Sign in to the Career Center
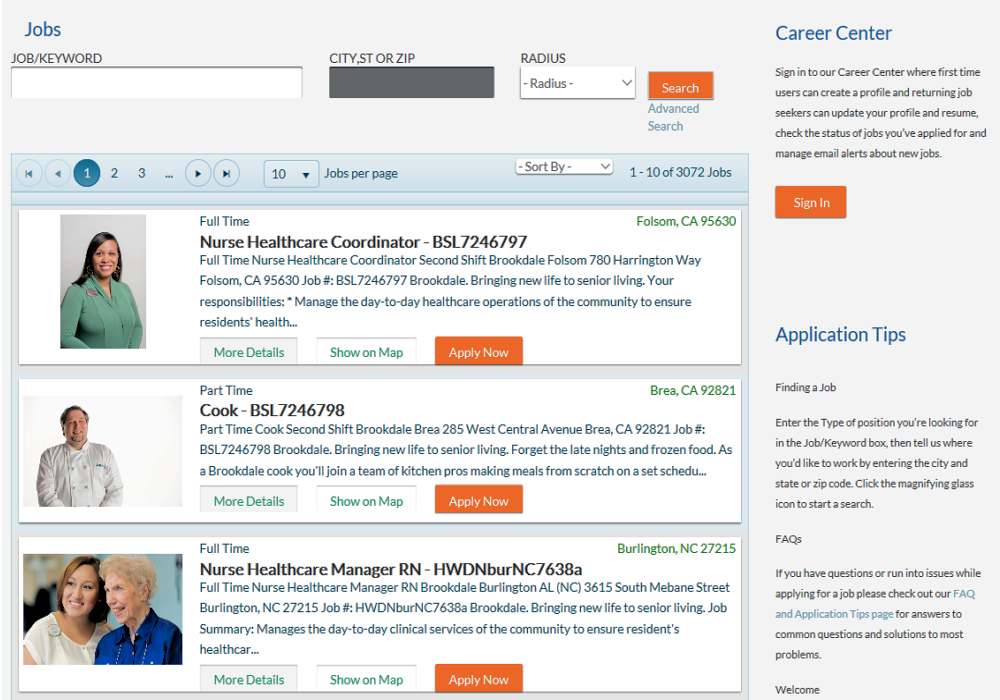Screen dimensions: 1000x700 coord(810,202)
